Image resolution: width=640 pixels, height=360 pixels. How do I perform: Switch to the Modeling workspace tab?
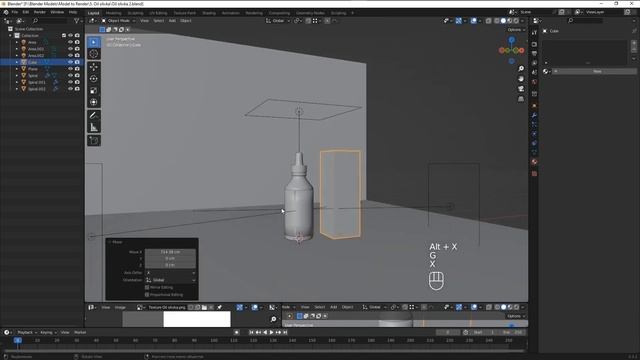(x=113, y=13)
